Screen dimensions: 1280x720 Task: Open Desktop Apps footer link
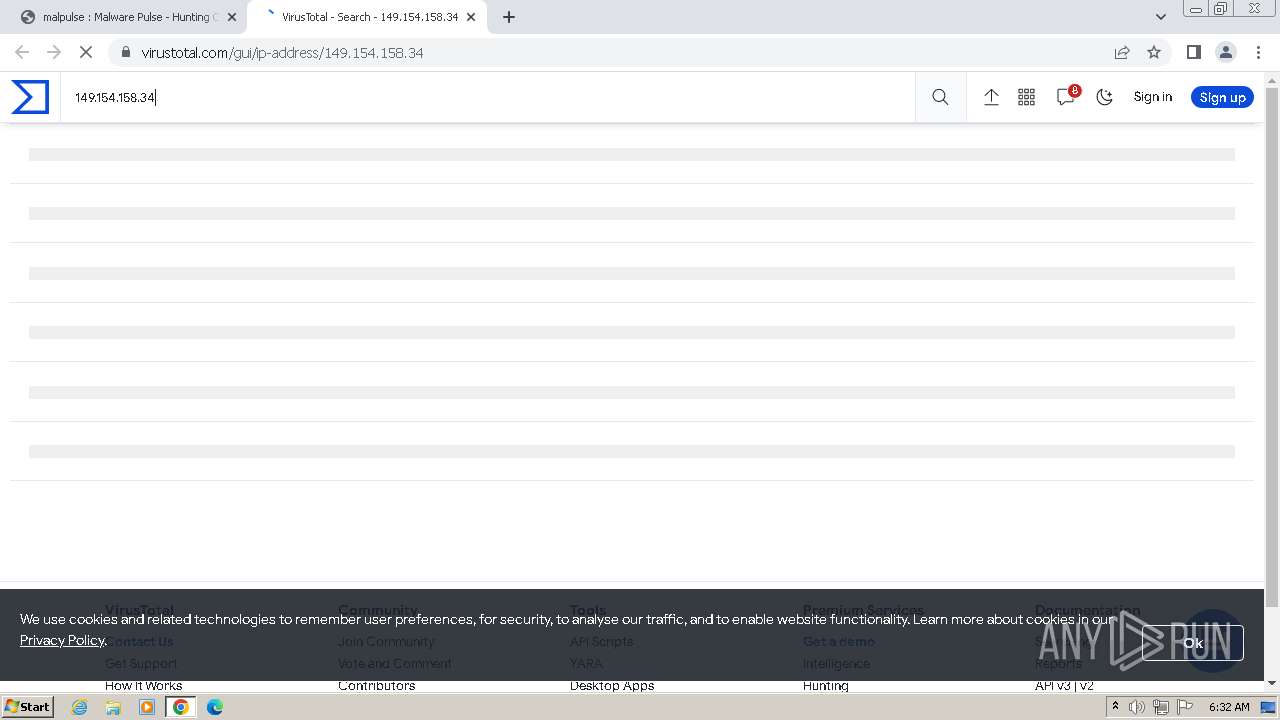click(x=612, y=686)
